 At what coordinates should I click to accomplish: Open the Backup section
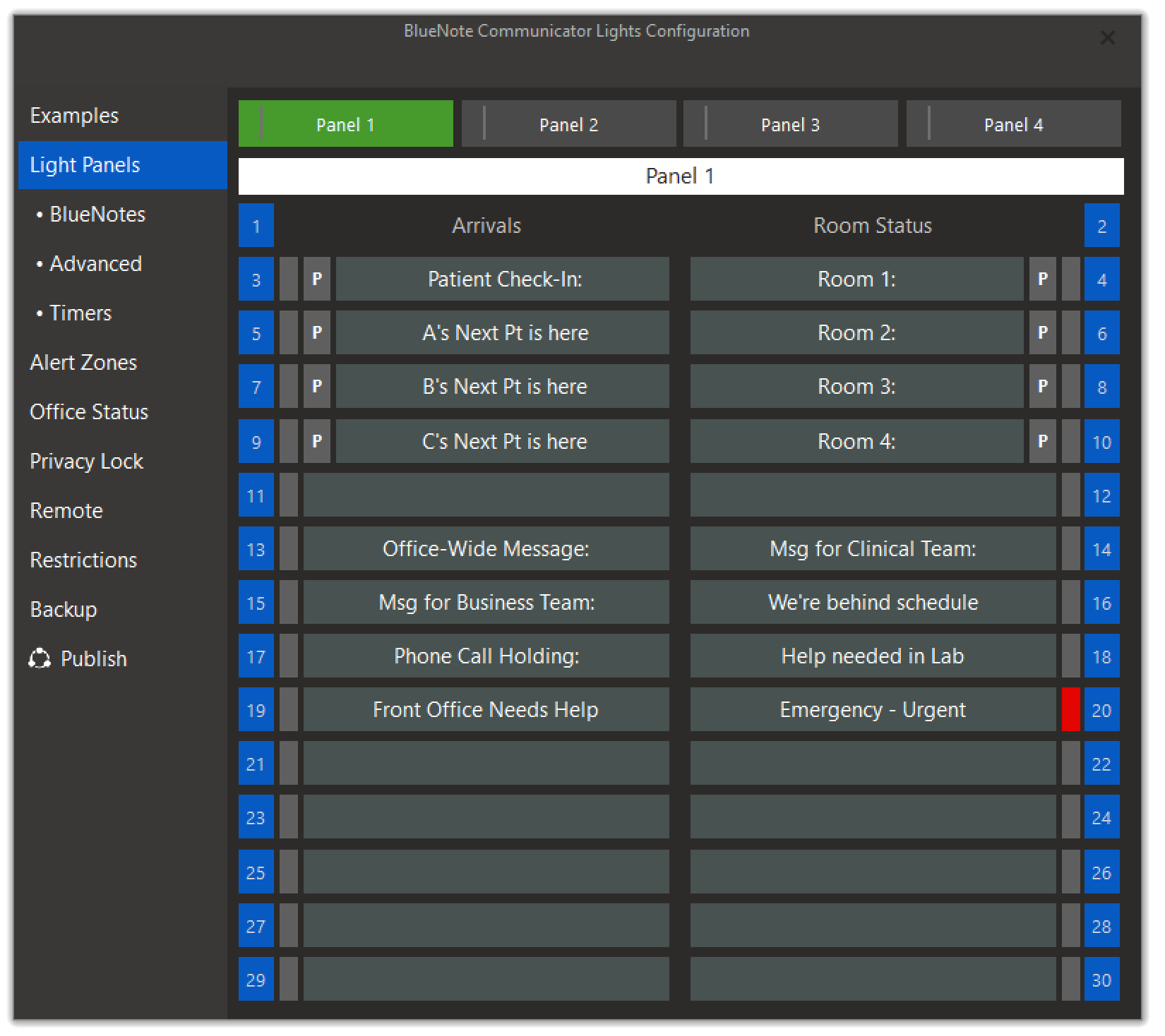click(123, 610)
